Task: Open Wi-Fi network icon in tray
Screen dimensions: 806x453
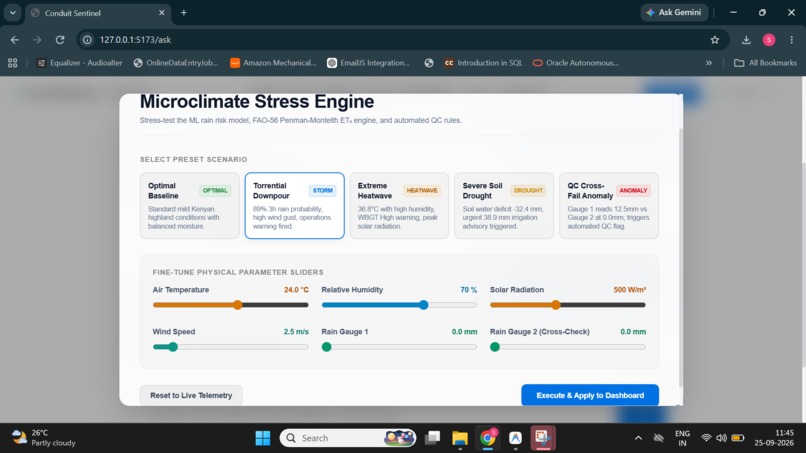Action: pyautogui.click(x=706, y=438)
